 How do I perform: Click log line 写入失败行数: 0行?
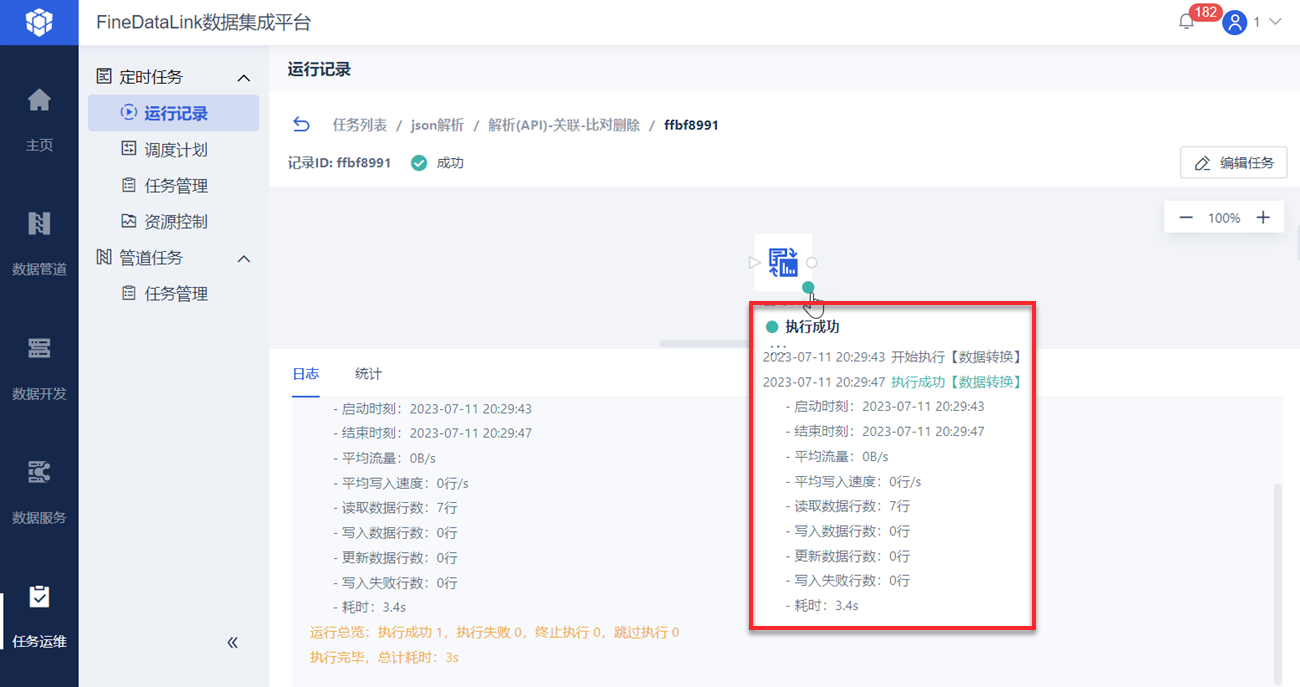pyautogui.click(x=394, y=582)
